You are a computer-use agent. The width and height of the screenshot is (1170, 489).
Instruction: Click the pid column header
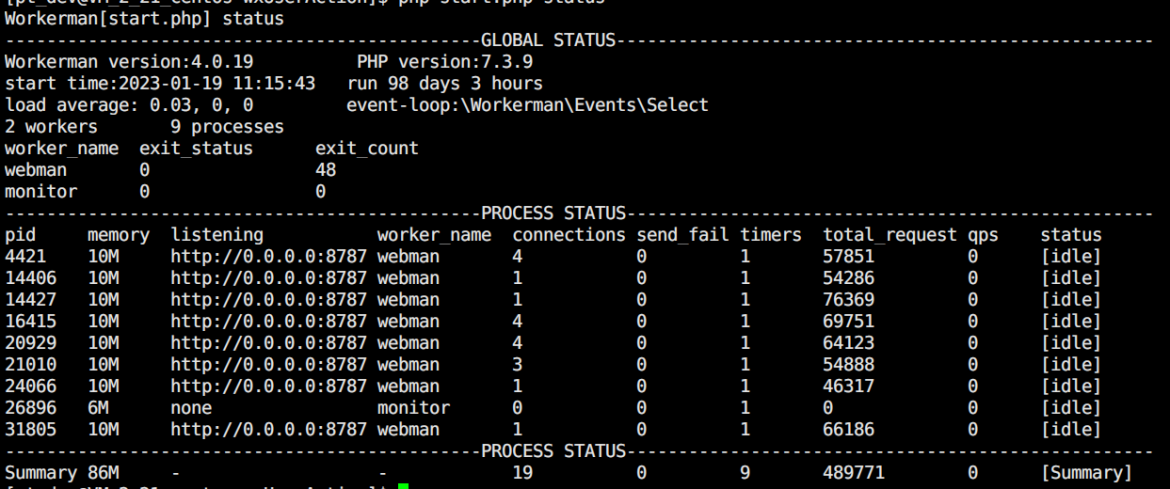pos(20,235)
